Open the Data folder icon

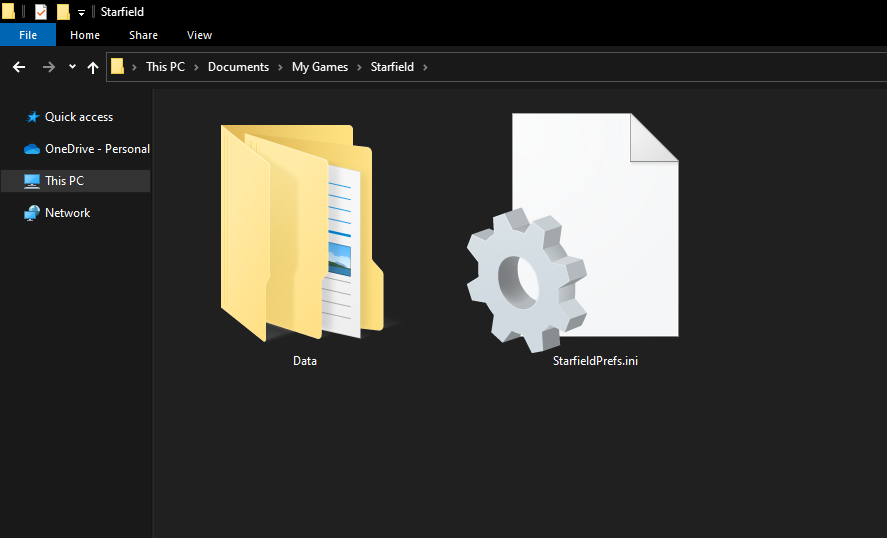pos(303,233)
